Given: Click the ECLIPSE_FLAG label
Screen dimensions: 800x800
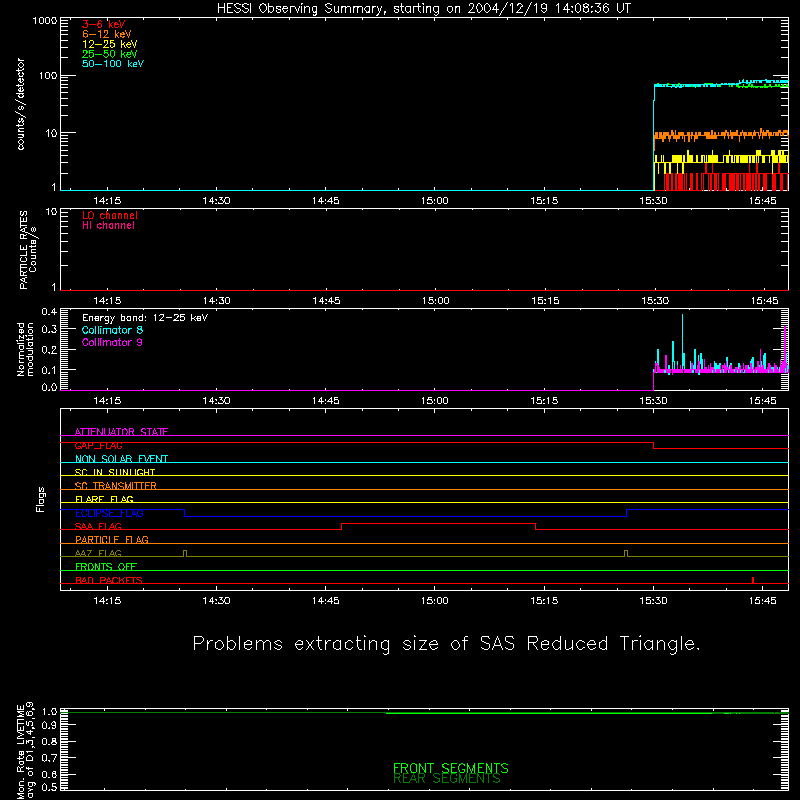Looking at the screenshot, I should [x=109, y=513].
